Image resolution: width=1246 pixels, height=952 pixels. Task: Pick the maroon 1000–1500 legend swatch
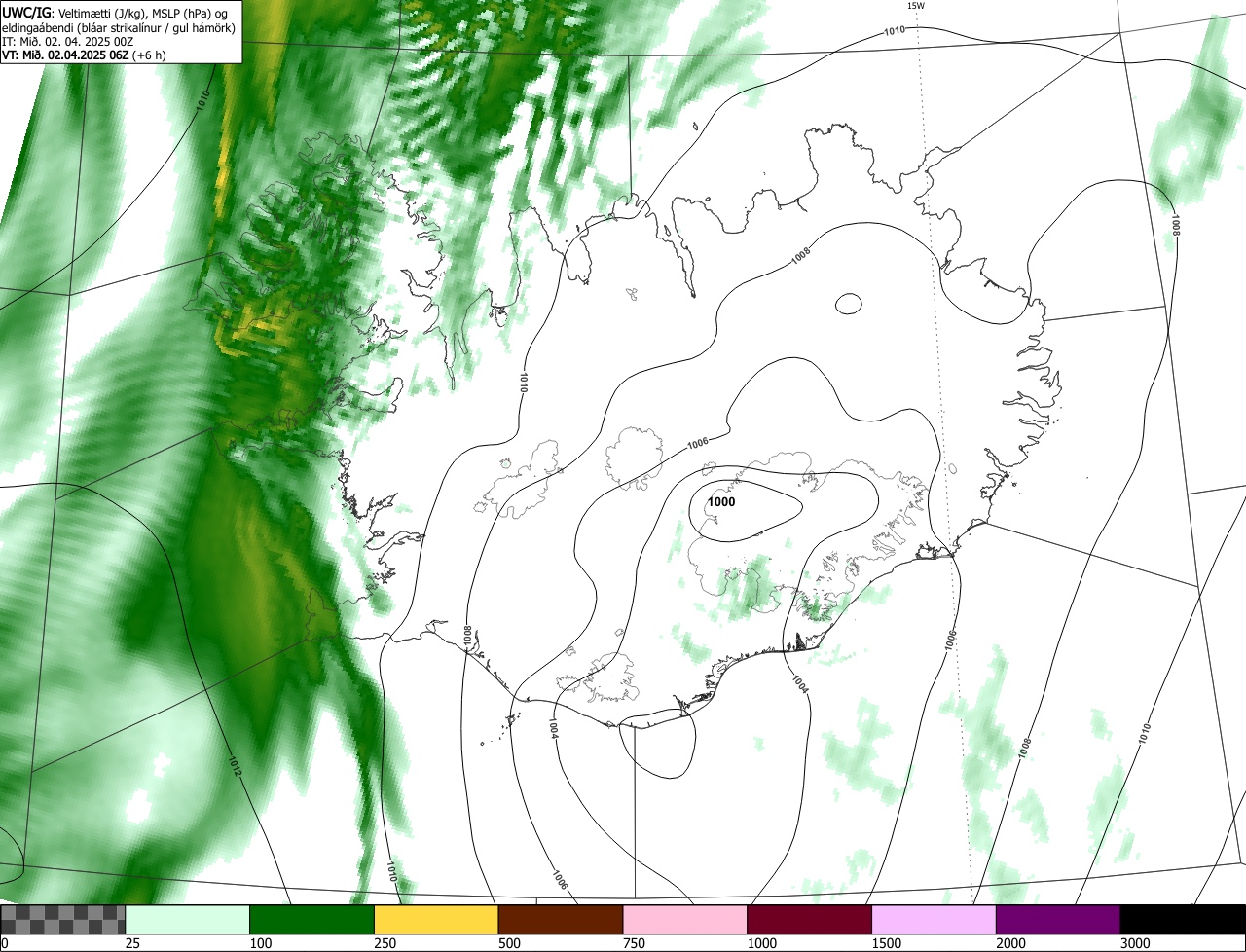[x=810, y=920]
